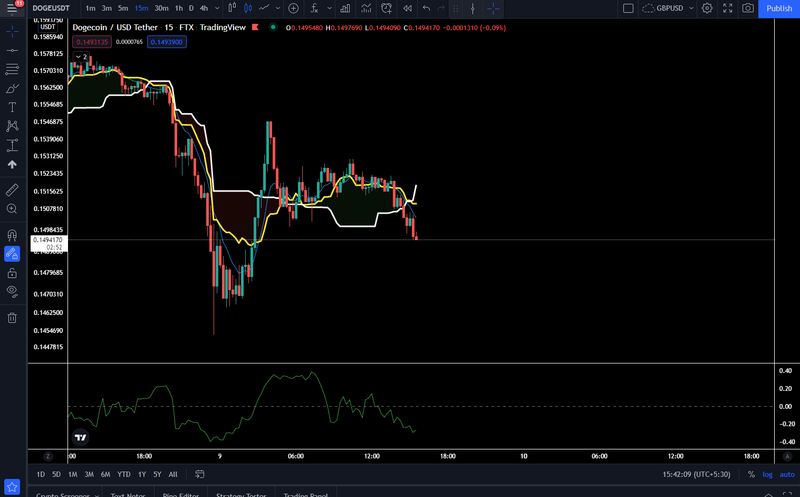Select the D daily timeframe
The height and width of the screenshot is (497, 800).
191,8
